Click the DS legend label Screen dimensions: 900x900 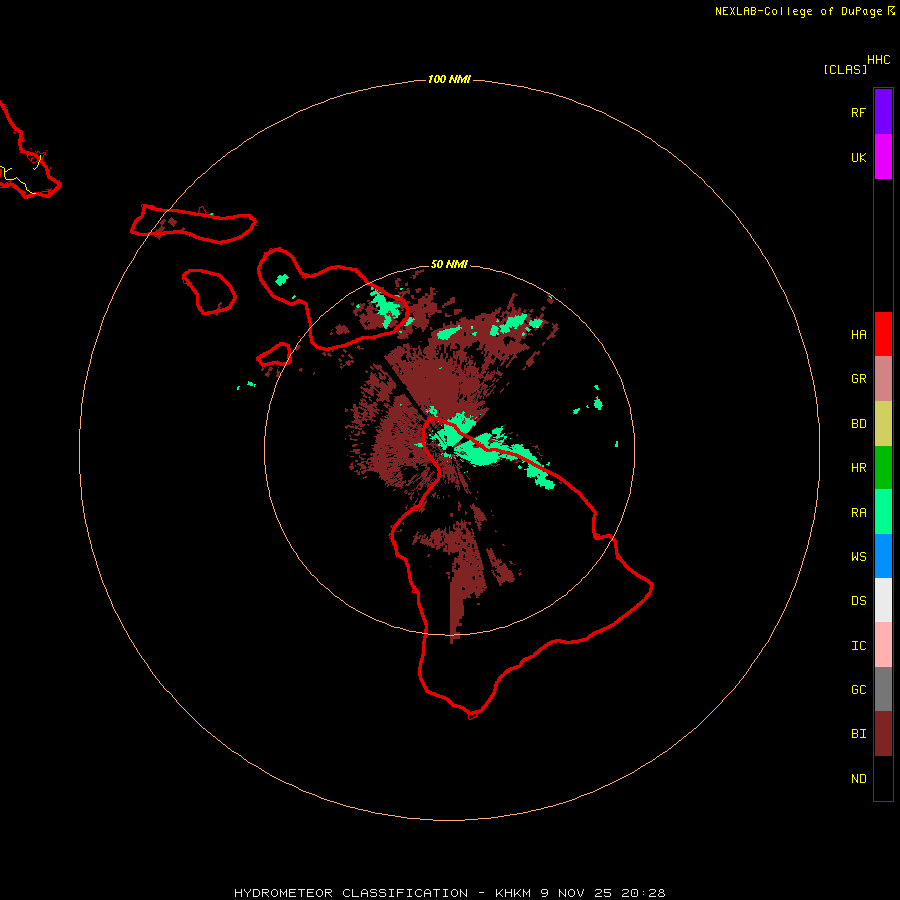858,600
